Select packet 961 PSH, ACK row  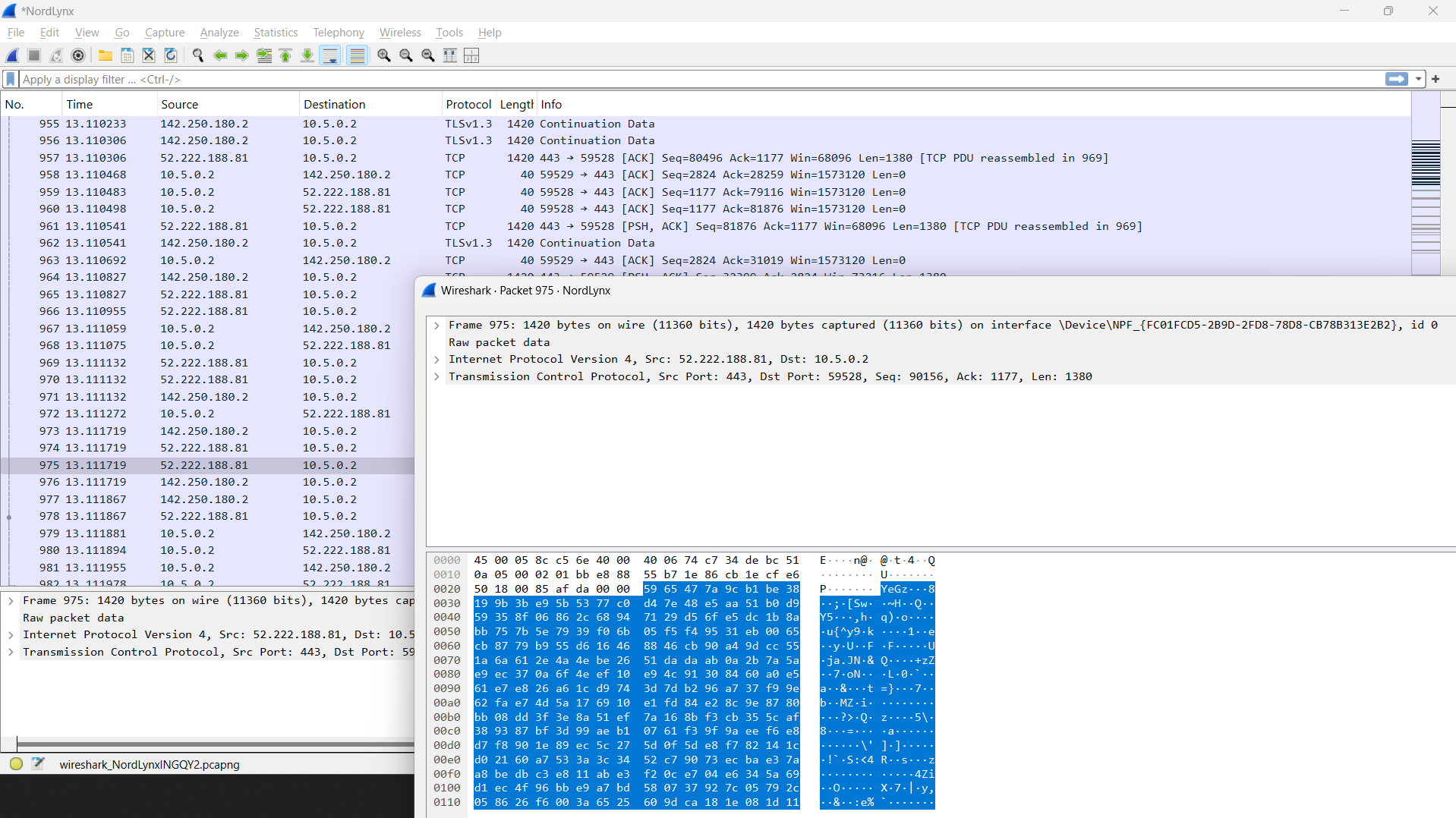click(706, 226)
